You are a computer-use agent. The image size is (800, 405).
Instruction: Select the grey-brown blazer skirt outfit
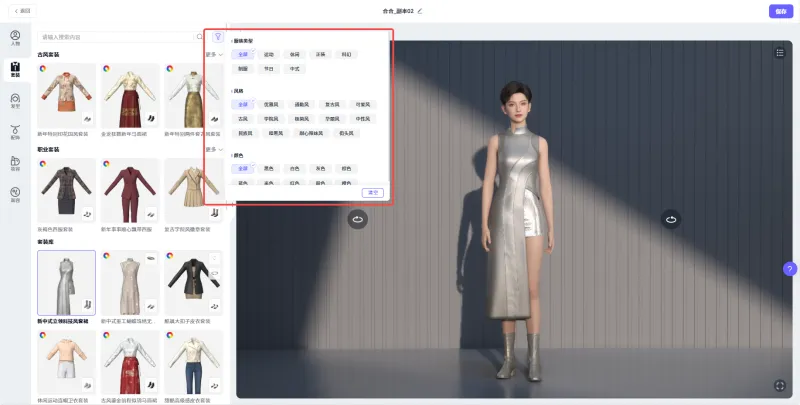point(66,190)
